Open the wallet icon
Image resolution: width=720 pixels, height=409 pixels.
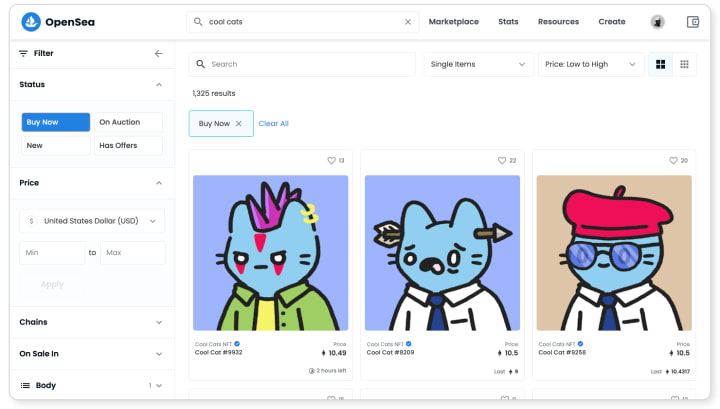tap(693, 22)
